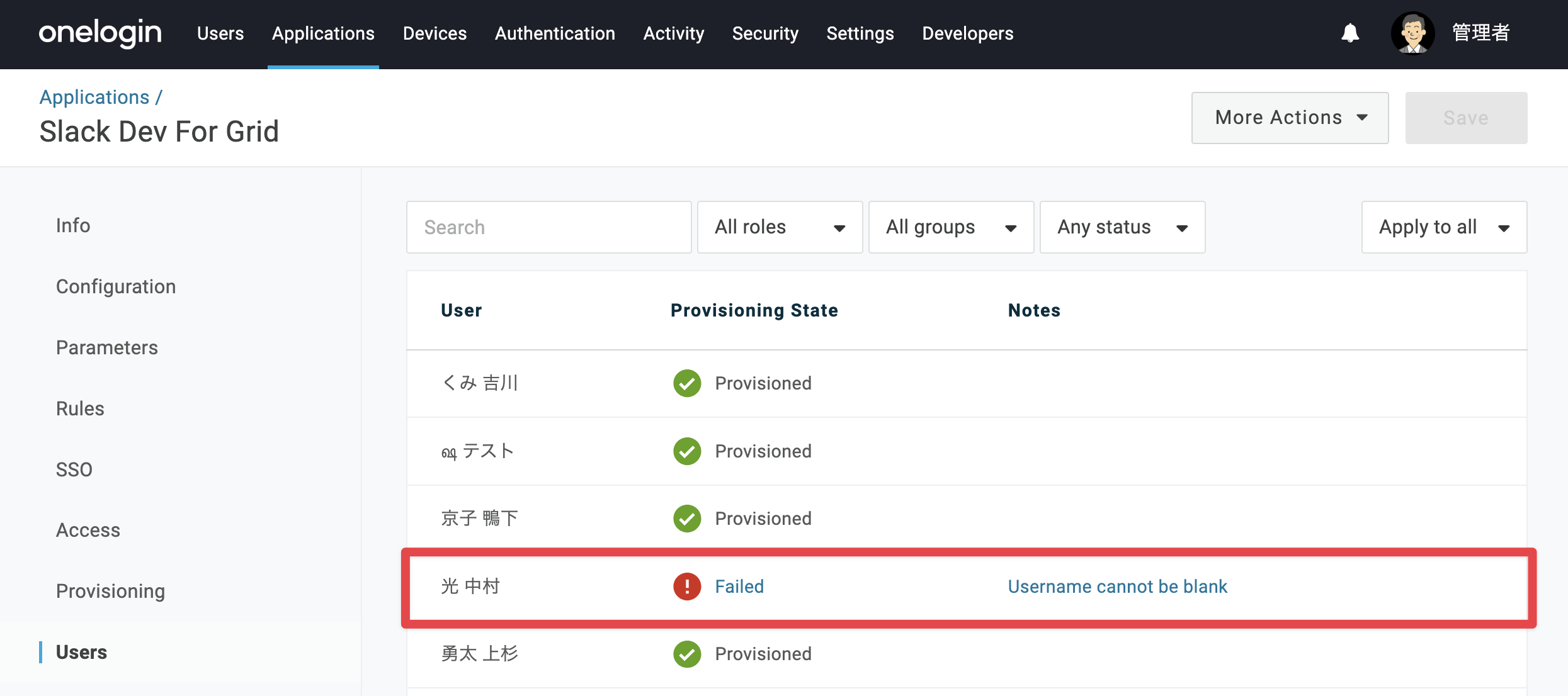Click the User column header
Viewport: 1568px width, 696px height.
coord(462,310)
